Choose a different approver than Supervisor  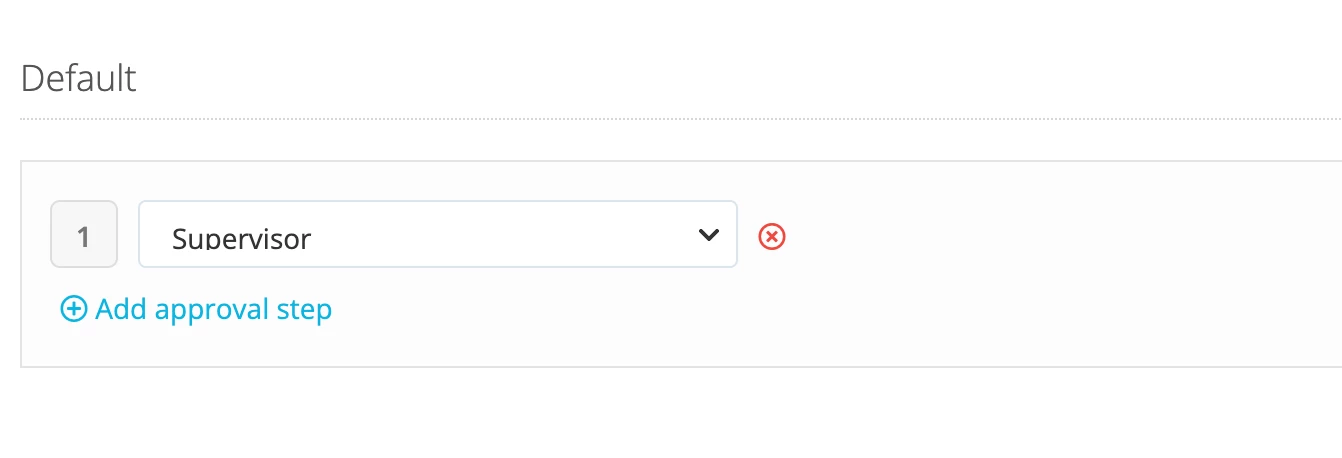pyautogui.click(x=438, y=234)
